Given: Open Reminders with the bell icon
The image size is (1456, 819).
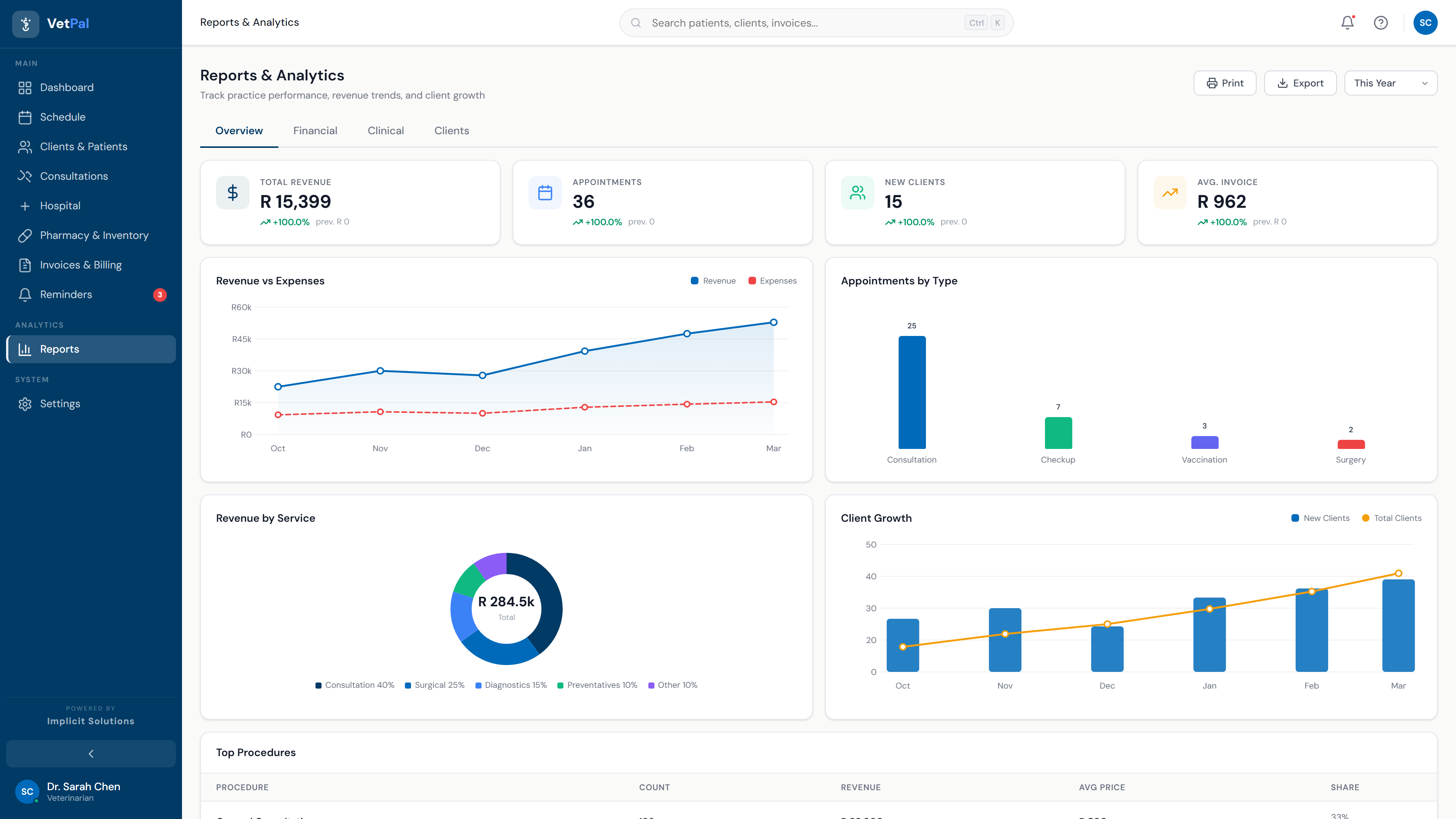Looking at the screenshot, I should pyautogui.click(x=25, y=295).
